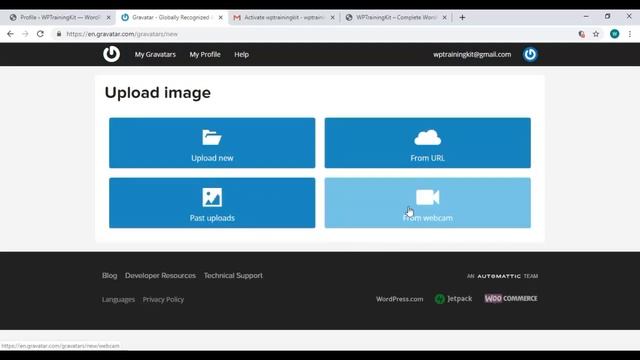Viewport: 640px width, 360px height.
Task: Open Chrome three-dot menu
Action: [630, 34]
